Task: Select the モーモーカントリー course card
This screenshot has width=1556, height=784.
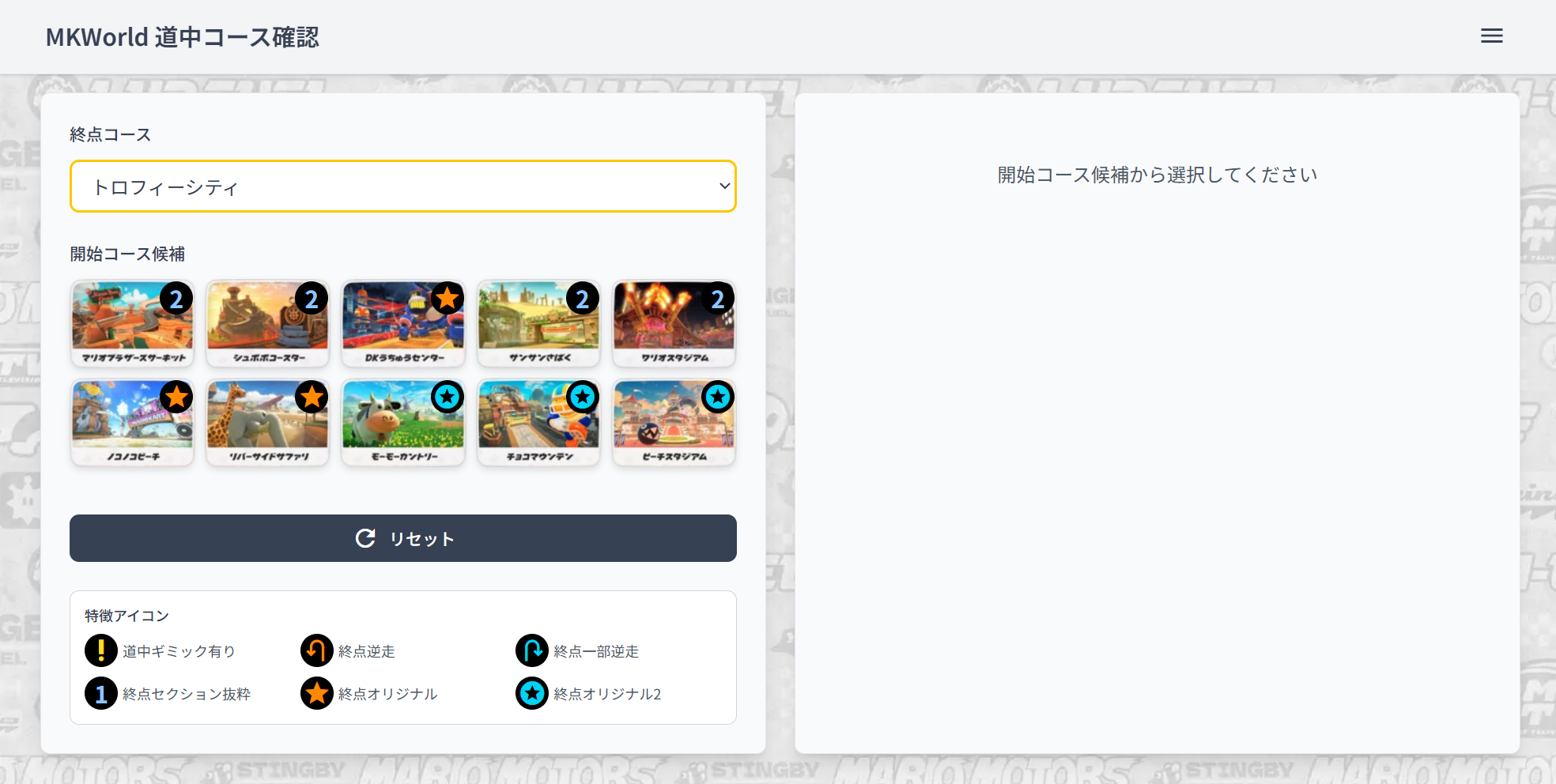Action: click(403, 423)
